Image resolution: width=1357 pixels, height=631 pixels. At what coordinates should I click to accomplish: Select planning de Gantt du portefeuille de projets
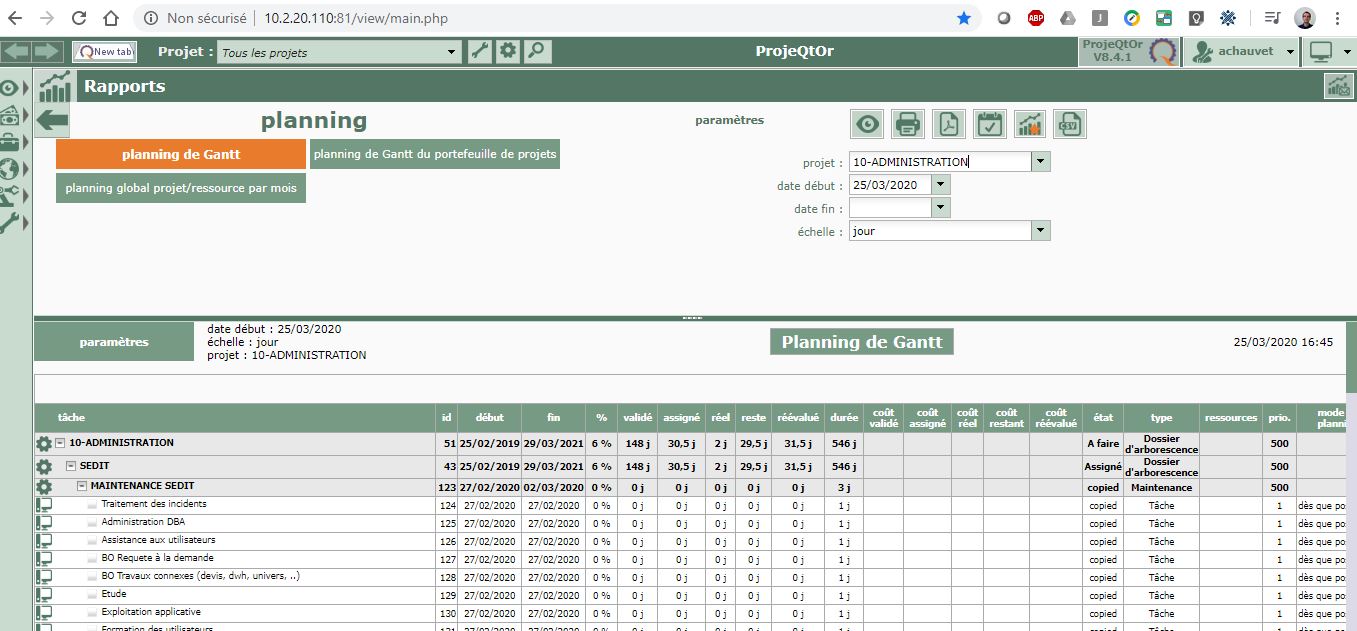click(435, 154)
